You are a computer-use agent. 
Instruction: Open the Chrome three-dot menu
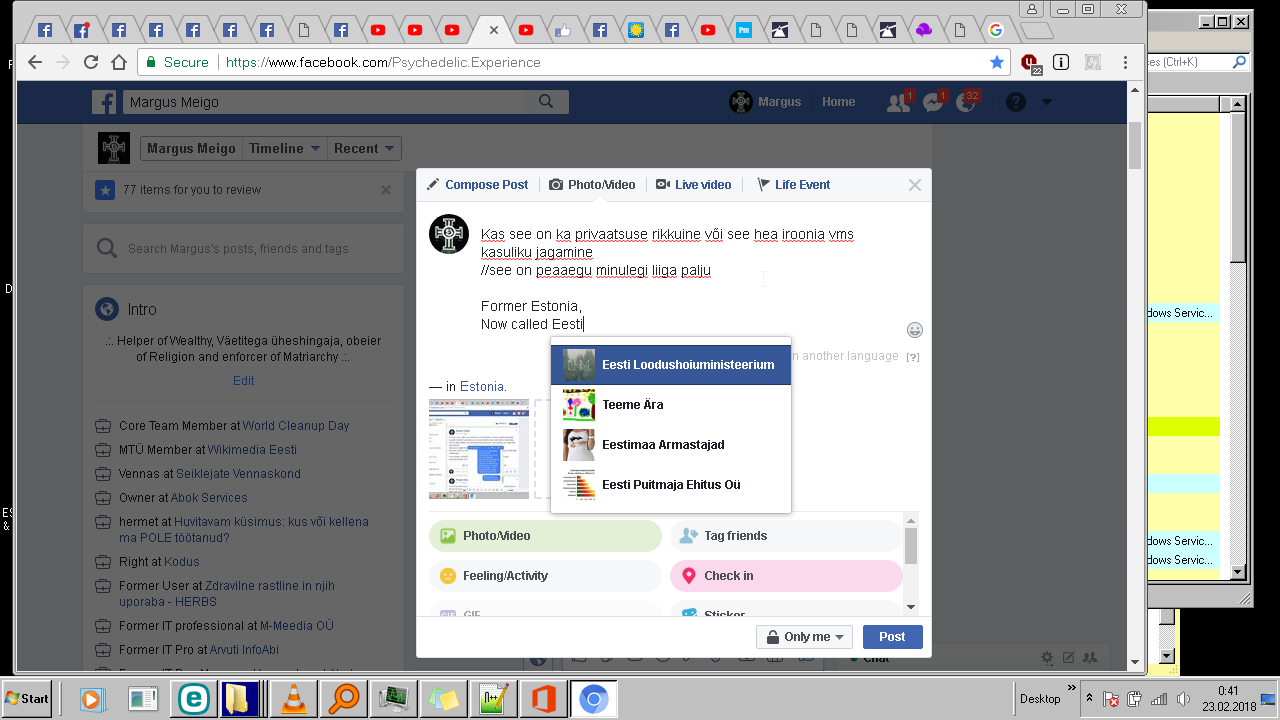coord(1127,62)
